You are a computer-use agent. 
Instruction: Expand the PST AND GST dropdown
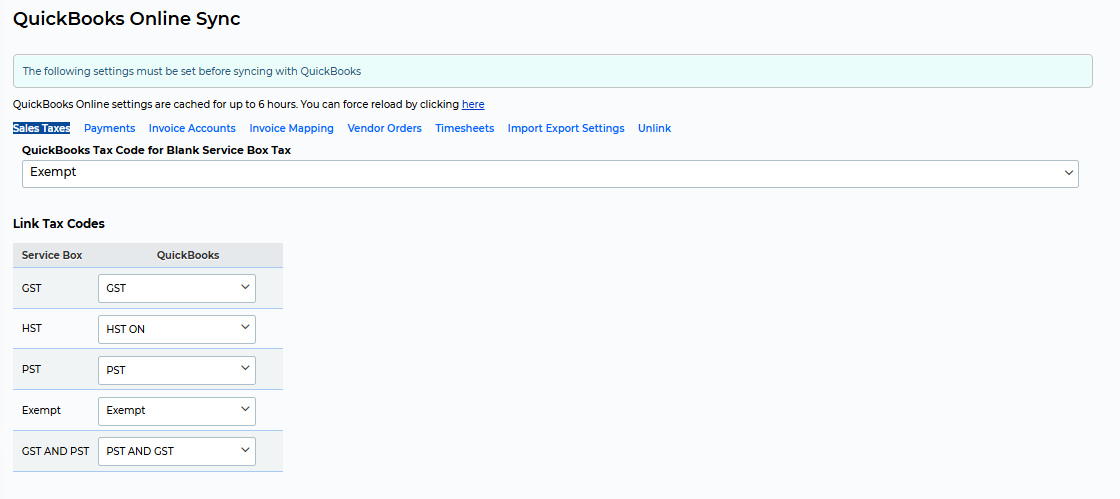point(176,451)
